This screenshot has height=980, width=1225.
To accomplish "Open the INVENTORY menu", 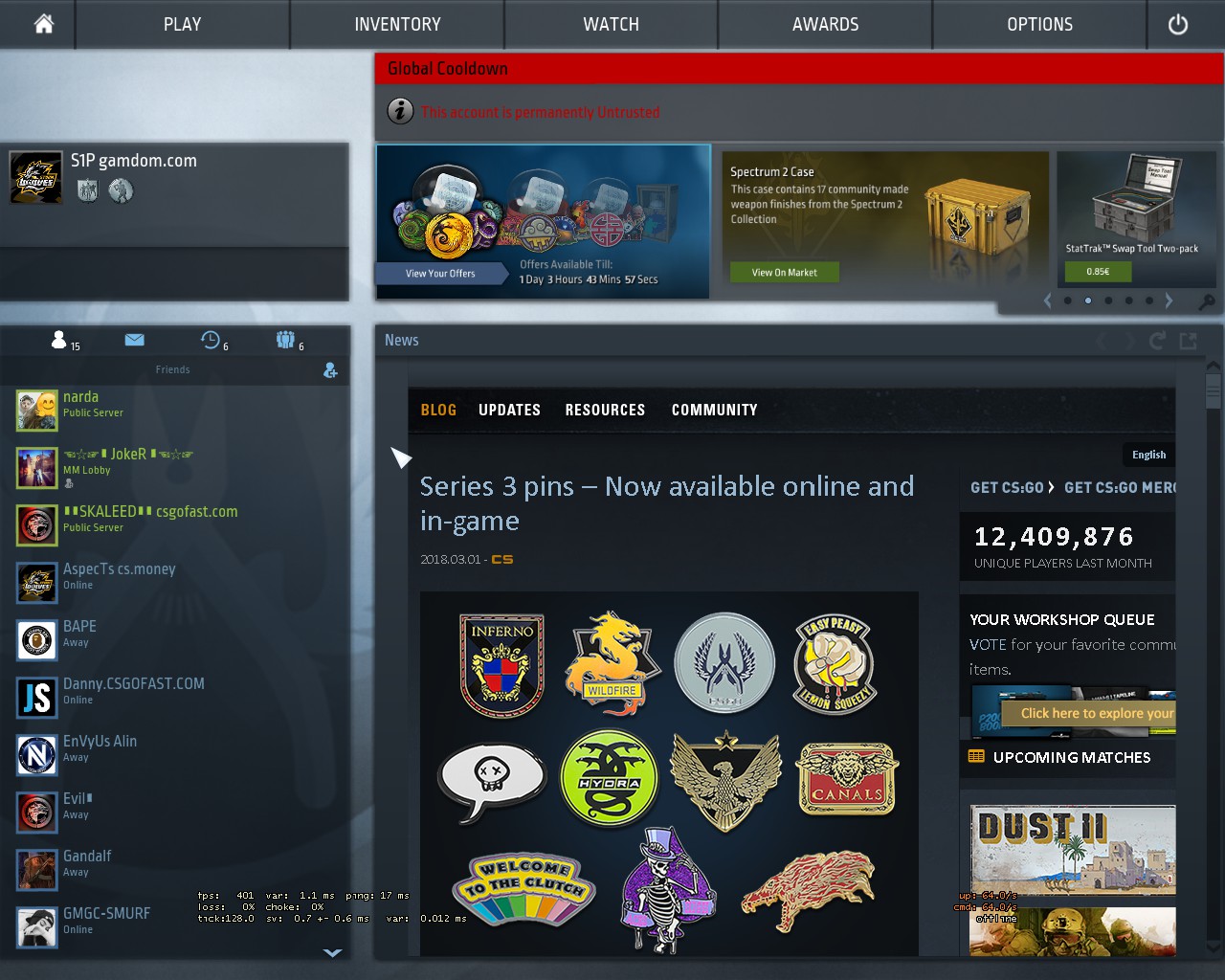I will (397, 25).
